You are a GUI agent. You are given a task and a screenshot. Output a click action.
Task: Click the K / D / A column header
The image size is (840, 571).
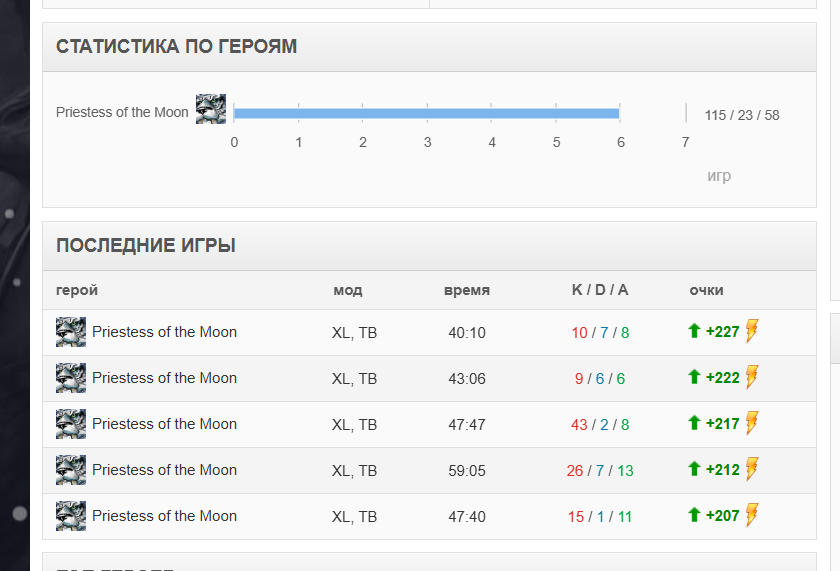point(600,290)
